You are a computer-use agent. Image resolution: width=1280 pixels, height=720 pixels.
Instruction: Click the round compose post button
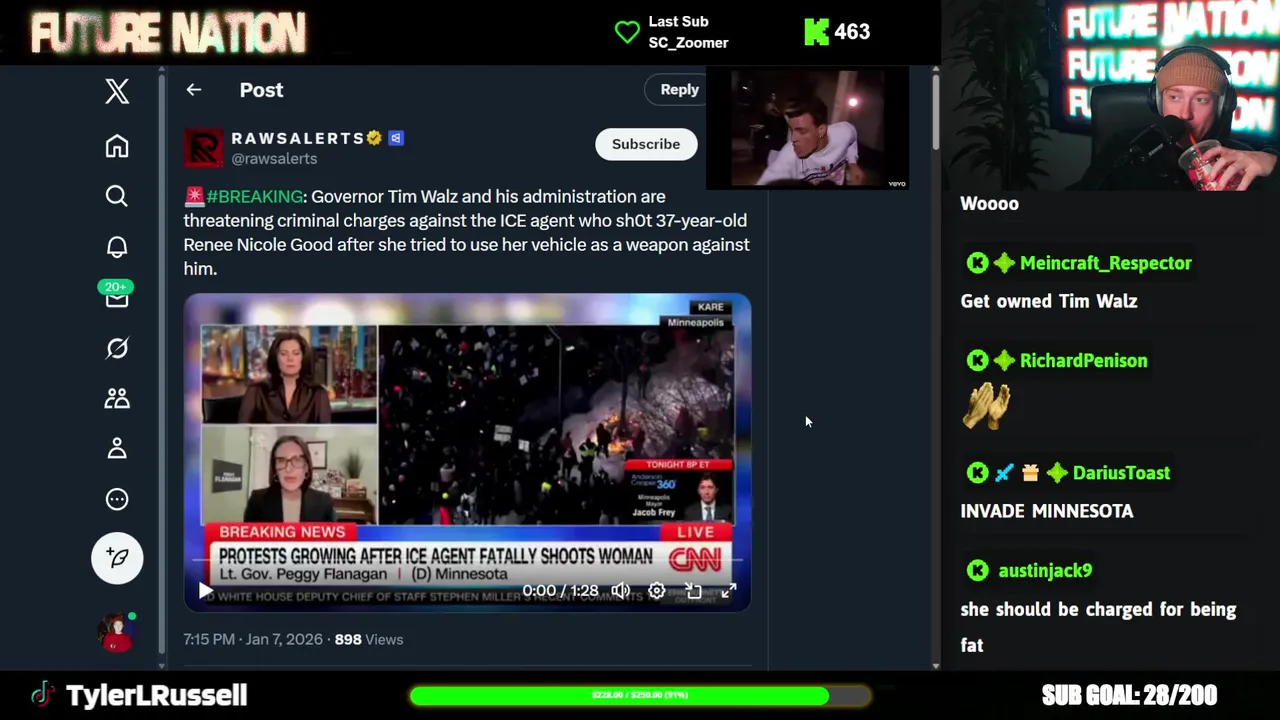pyautogui.click(x=117, y=558)
